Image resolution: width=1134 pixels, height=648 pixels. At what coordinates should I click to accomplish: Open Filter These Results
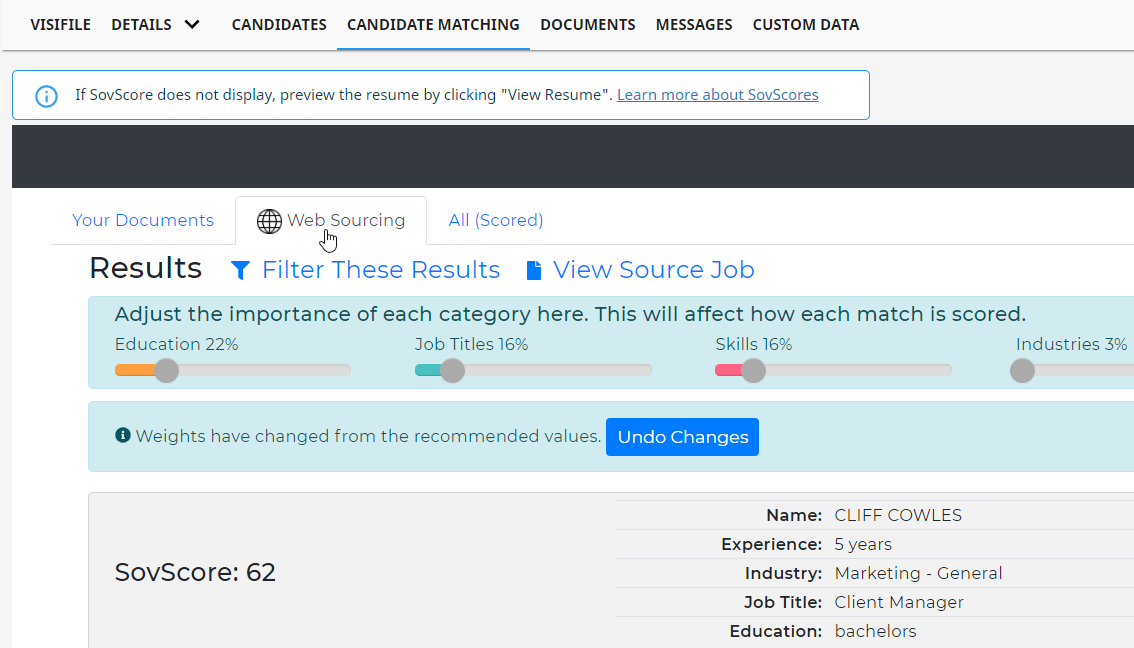381,270
